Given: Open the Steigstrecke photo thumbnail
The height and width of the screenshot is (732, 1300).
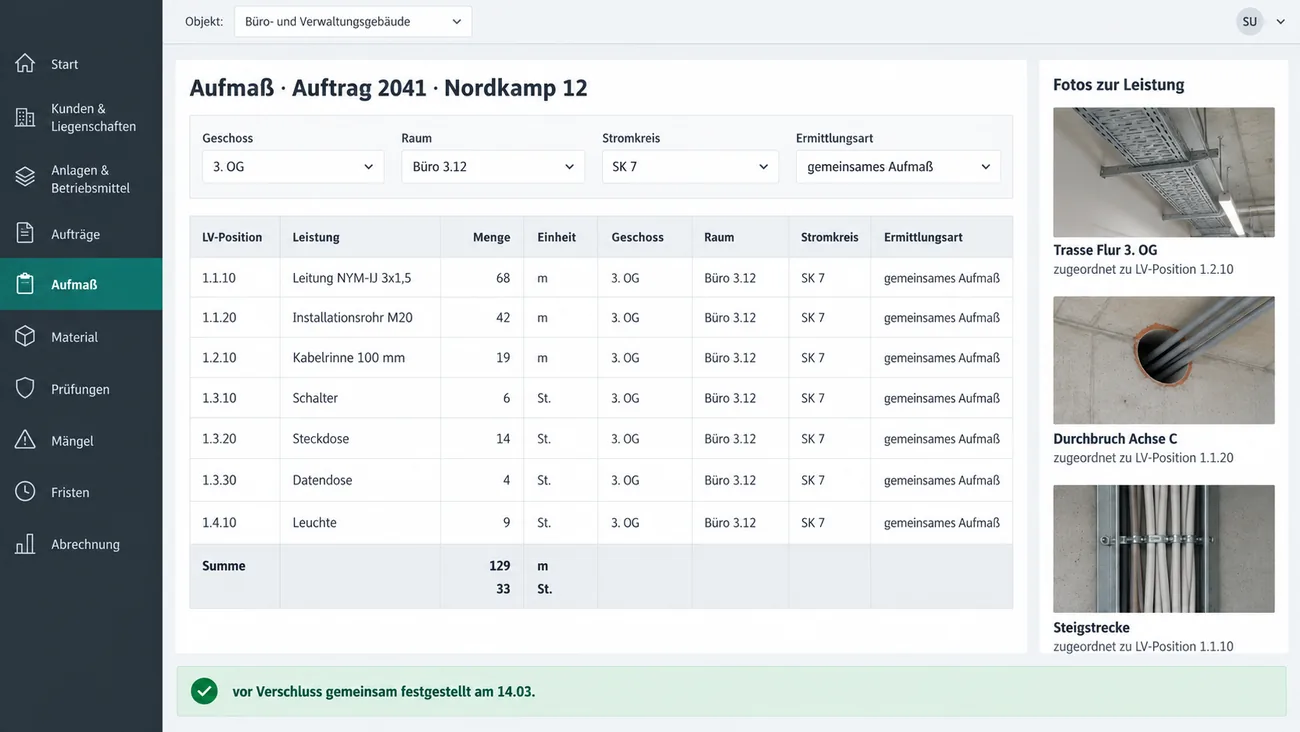Looking at the screenshot, I should coord(1164,549).
